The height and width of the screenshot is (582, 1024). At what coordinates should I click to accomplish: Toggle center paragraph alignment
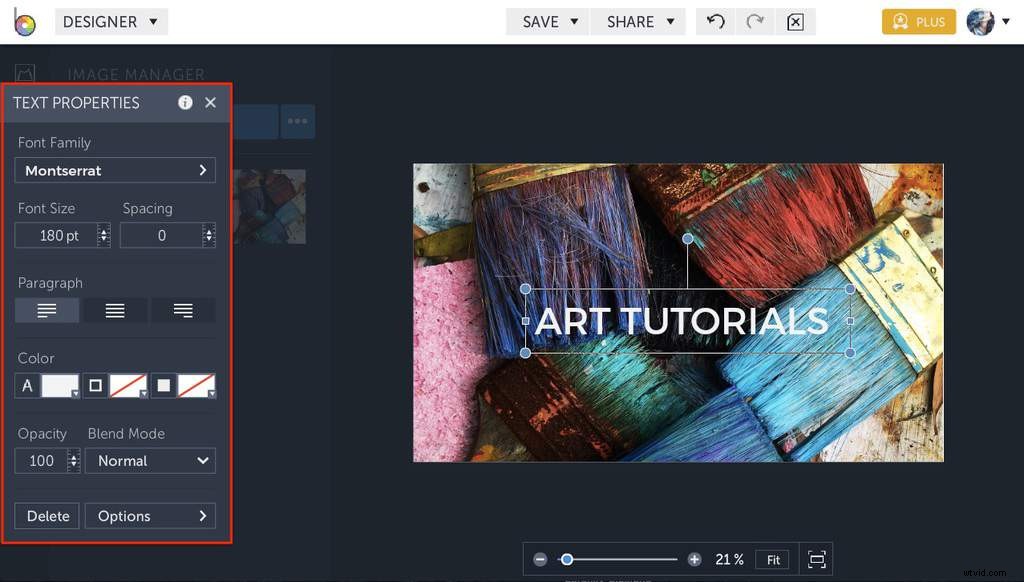[x=114, y=310]
